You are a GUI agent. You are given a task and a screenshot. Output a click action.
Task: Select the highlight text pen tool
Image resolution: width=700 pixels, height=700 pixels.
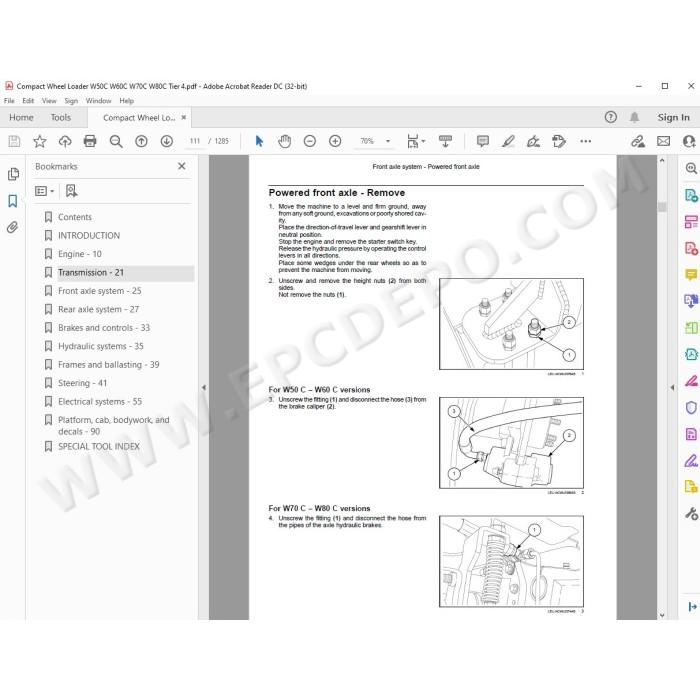508,142
